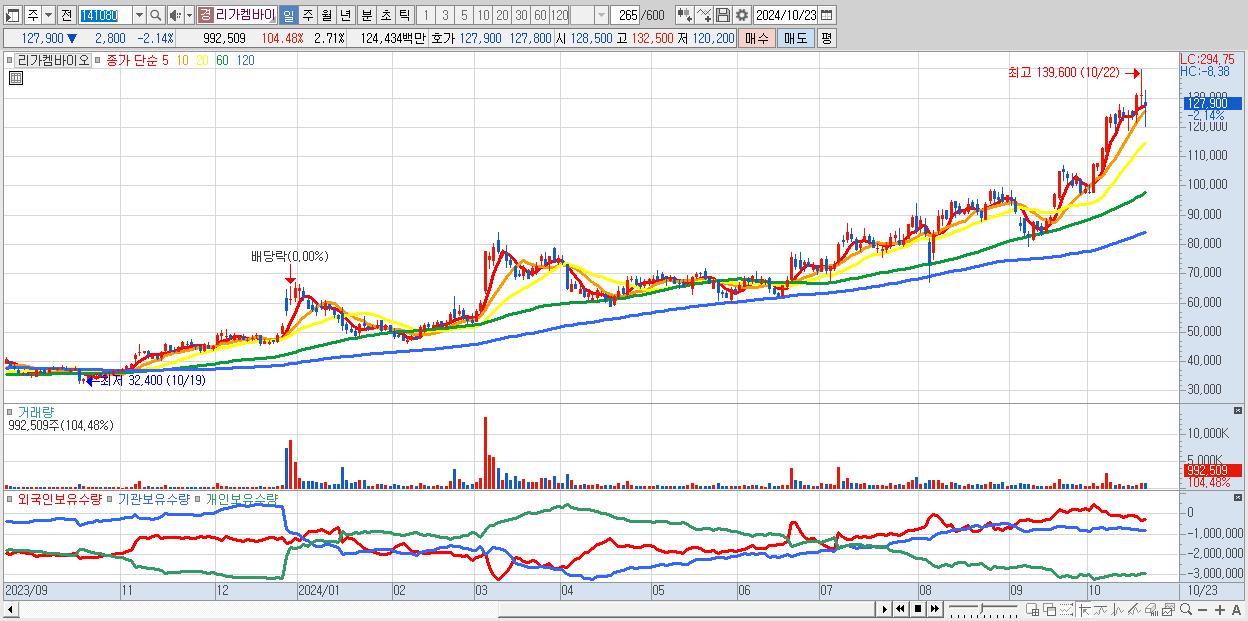1248x621 pixels.
Task: Select interval preset 30
Action: tap(521, 16)
